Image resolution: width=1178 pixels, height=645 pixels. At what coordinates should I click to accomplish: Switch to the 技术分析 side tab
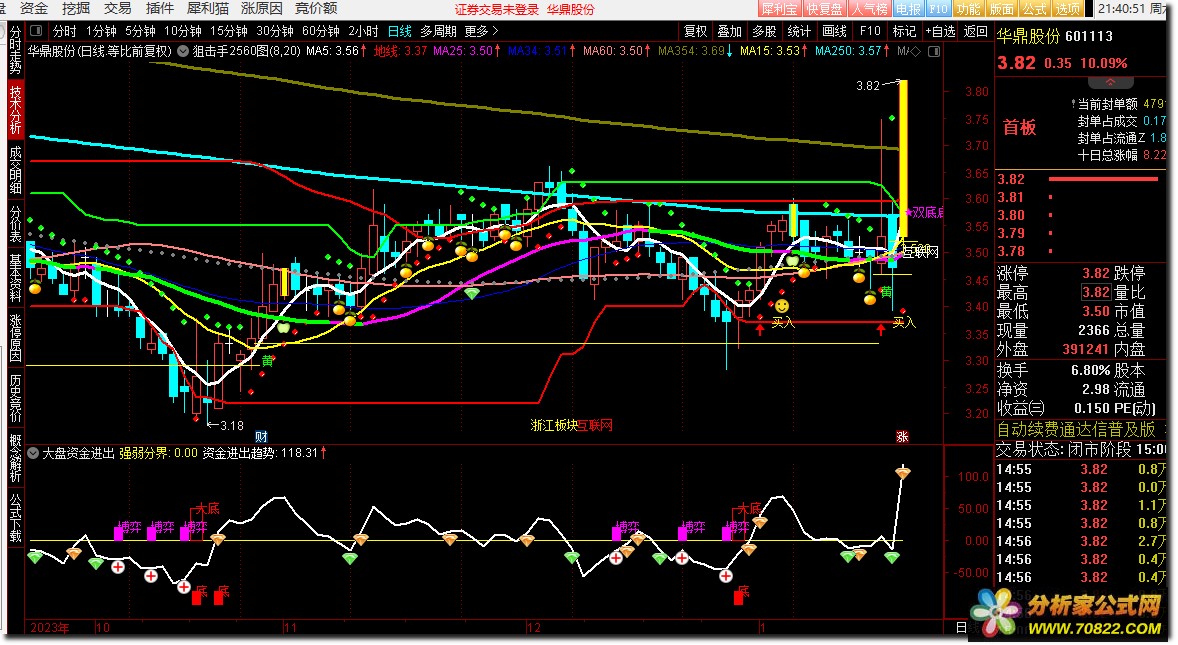(x=15, y=109)
